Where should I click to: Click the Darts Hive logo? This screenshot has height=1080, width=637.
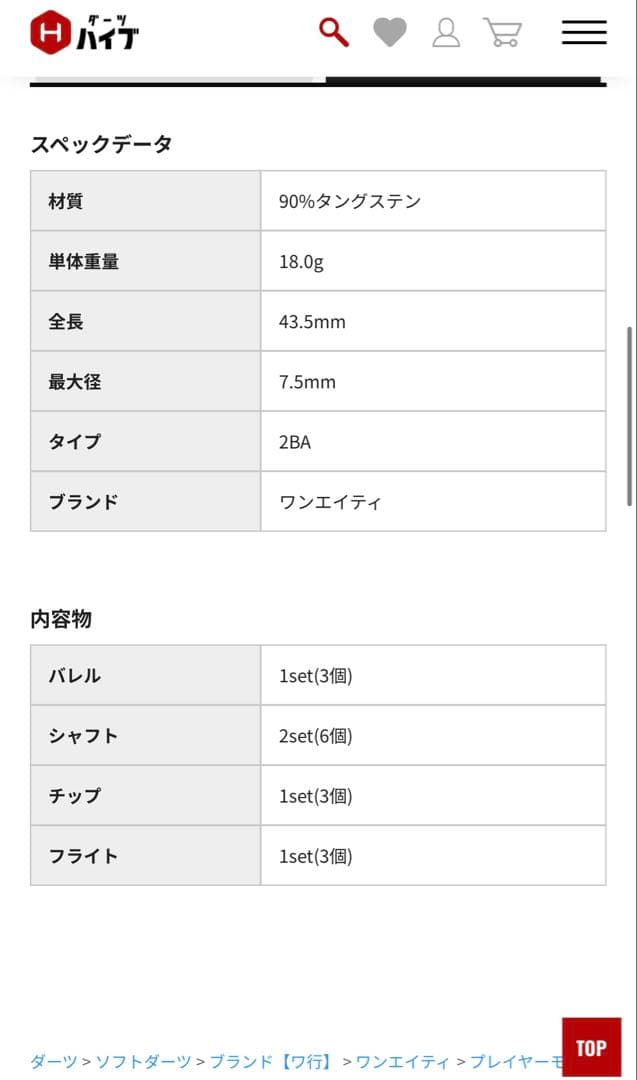[x=85, y=31]
